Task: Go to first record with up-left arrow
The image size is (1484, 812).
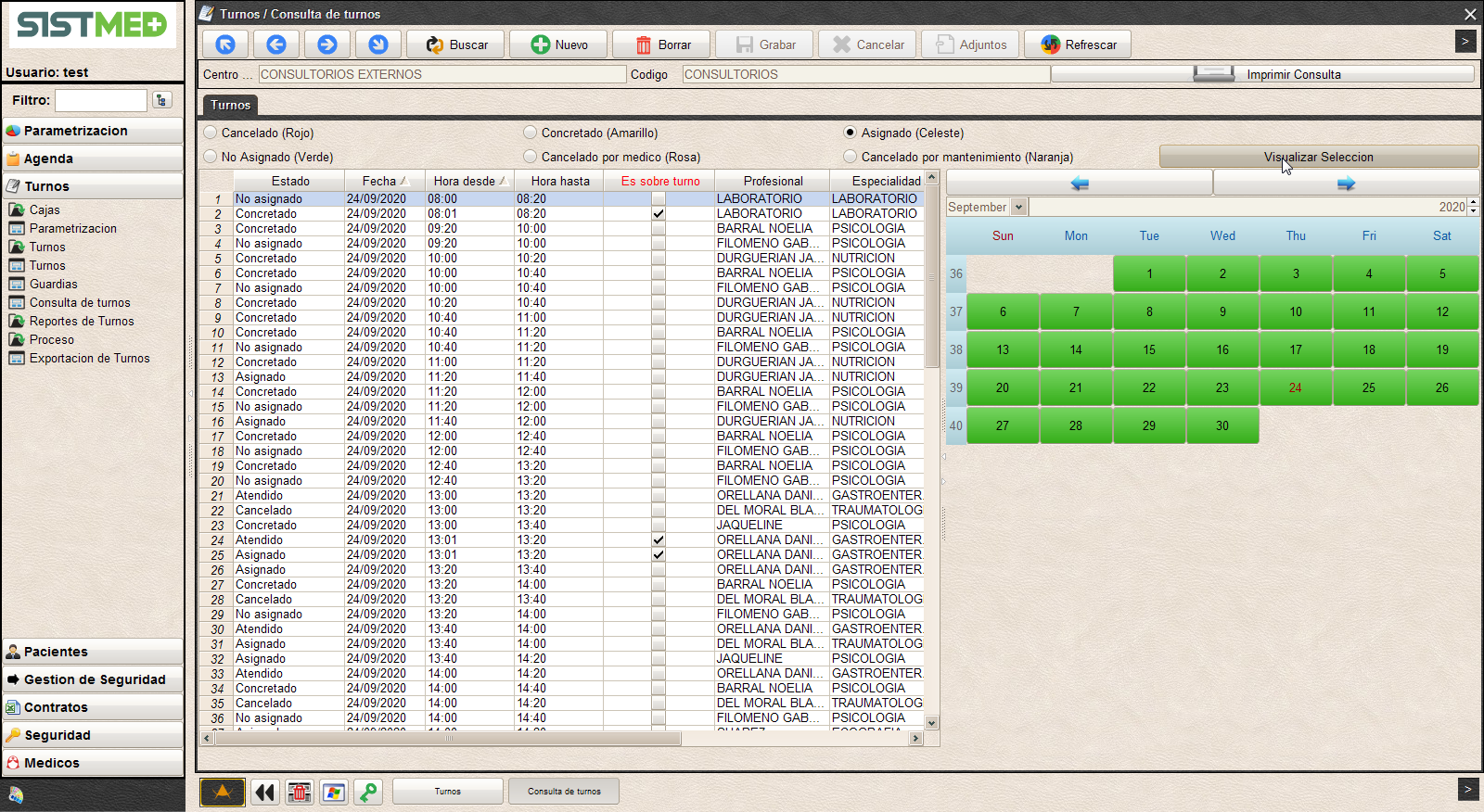Action: (225, 44)
